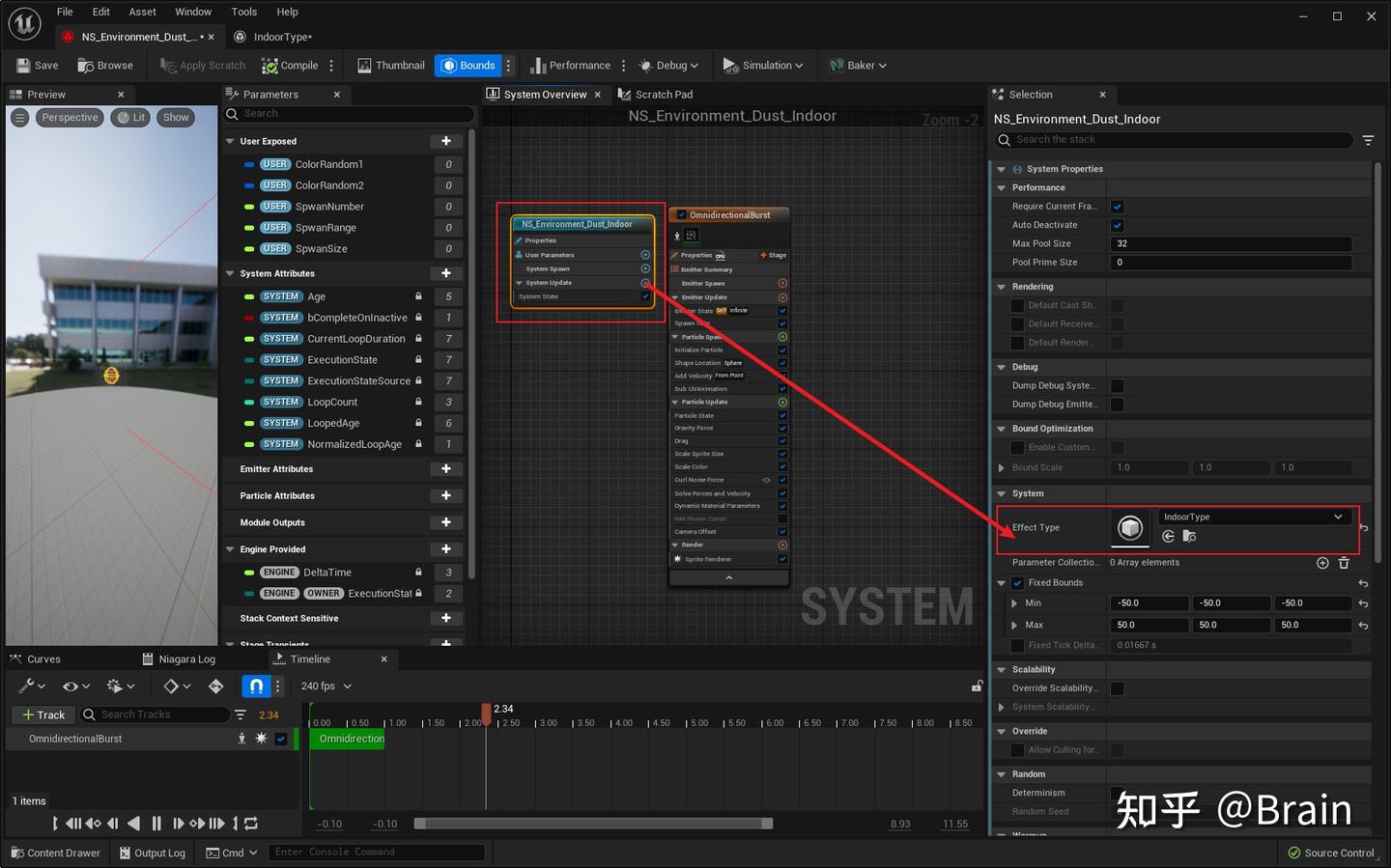Click the timeline playhead marker at 2.34
This screenshot has height=868, width=1391.
[x=486, y=712]
